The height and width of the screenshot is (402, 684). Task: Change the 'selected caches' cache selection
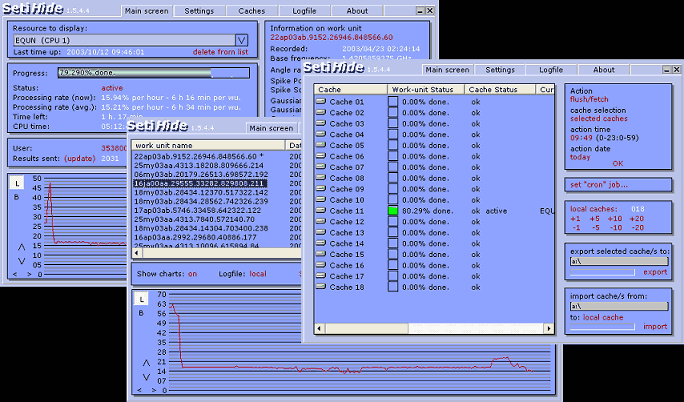599,119
